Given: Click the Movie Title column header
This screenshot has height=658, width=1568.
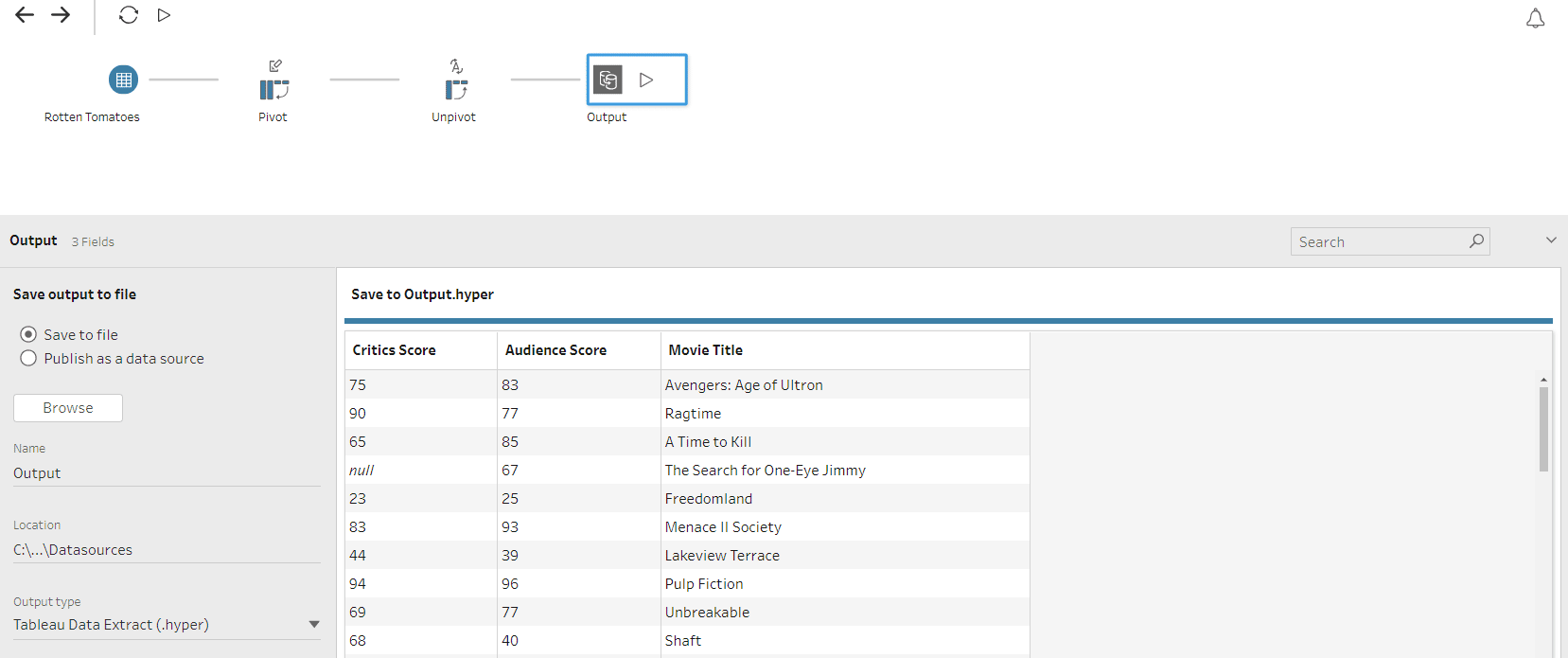Looking at the screenshot, I should [x=845, y=350].
